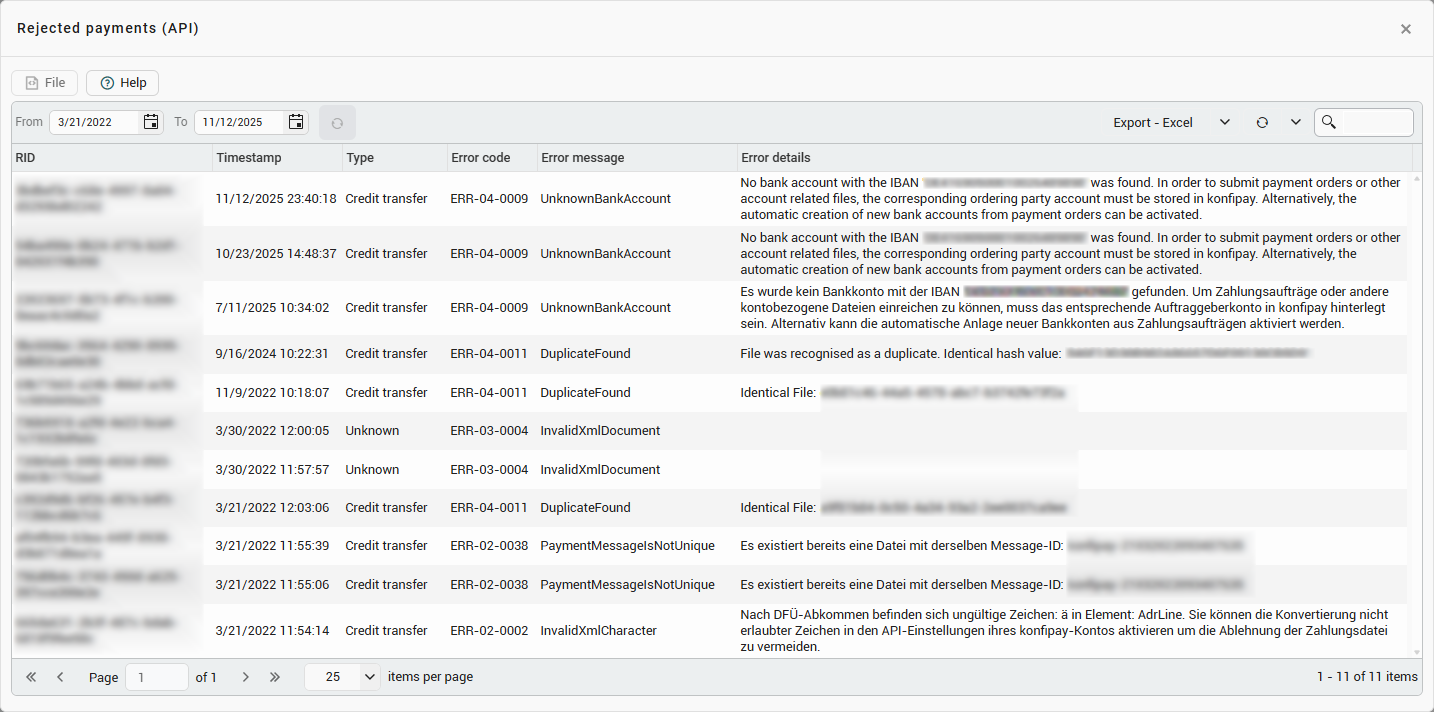The width and height of the screenshot is (1434, 712).
Task: Click the timestamp 9/16/2024 10:22:31
Action: [272, 354]
